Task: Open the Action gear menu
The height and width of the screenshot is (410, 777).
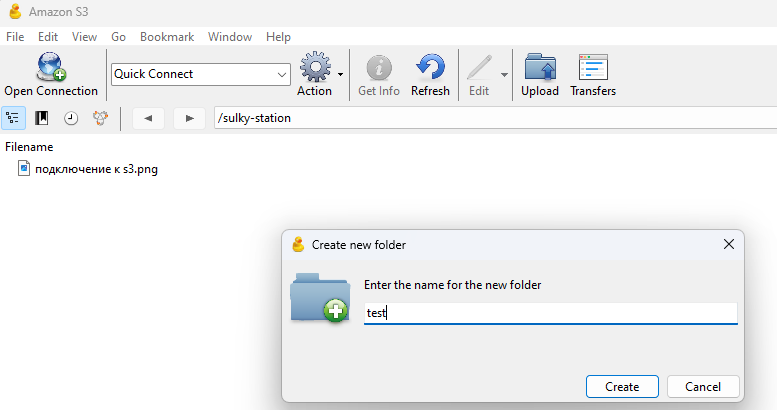Action: (x=314, y=68)
